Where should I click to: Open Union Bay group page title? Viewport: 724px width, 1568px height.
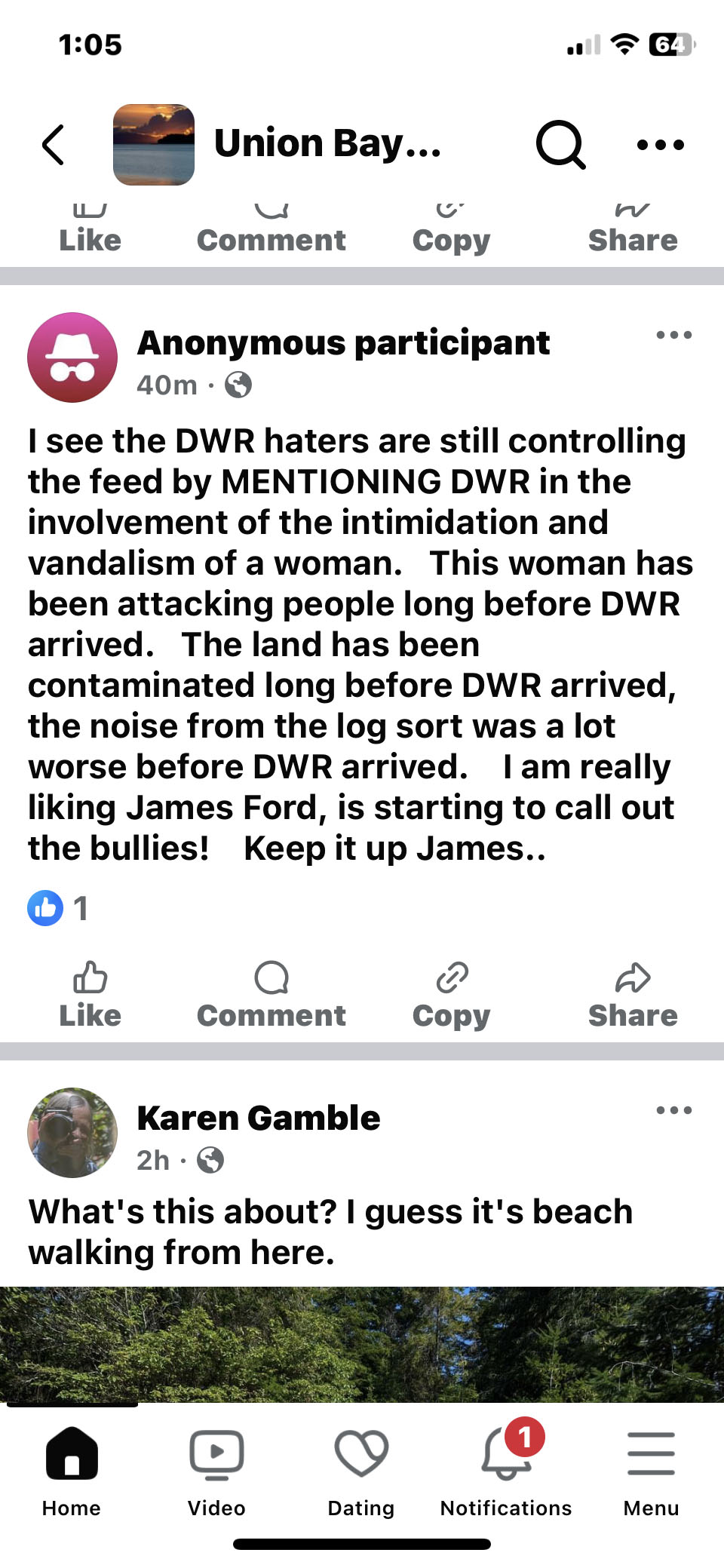(328, 143)
